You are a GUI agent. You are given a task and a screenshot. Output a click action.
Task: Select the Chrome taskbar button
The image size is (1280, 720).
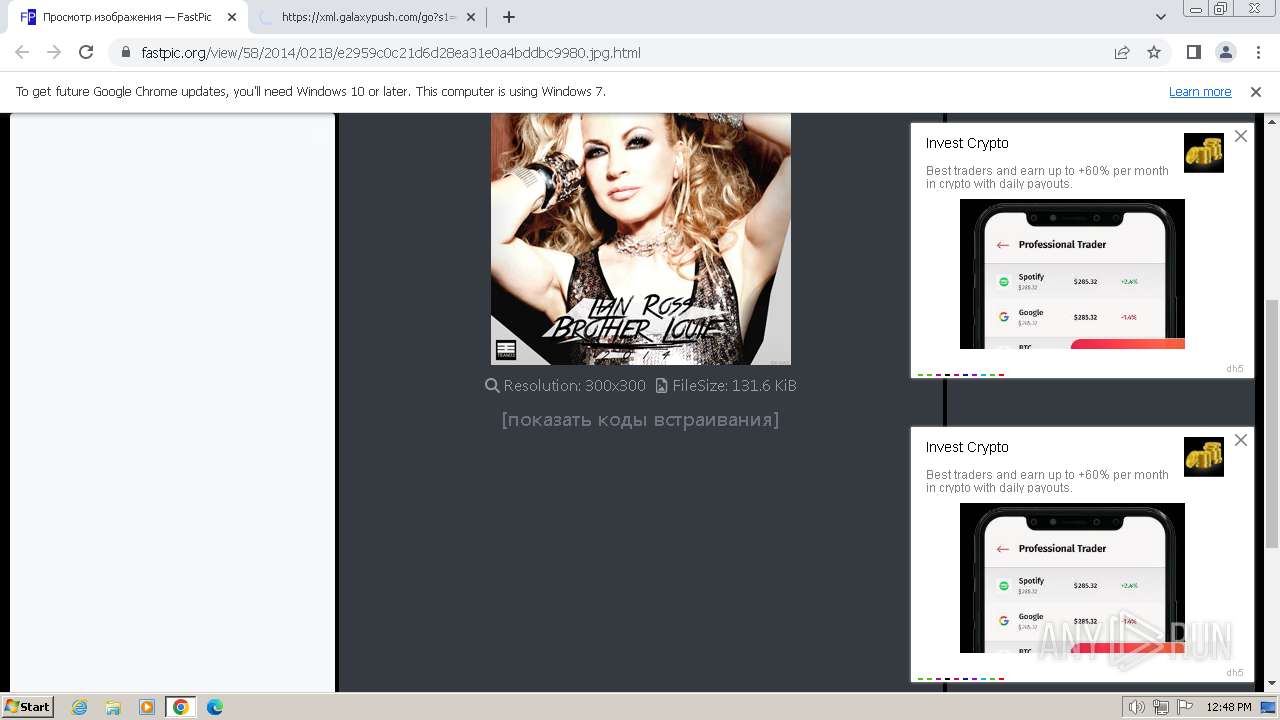click(181, 707)
